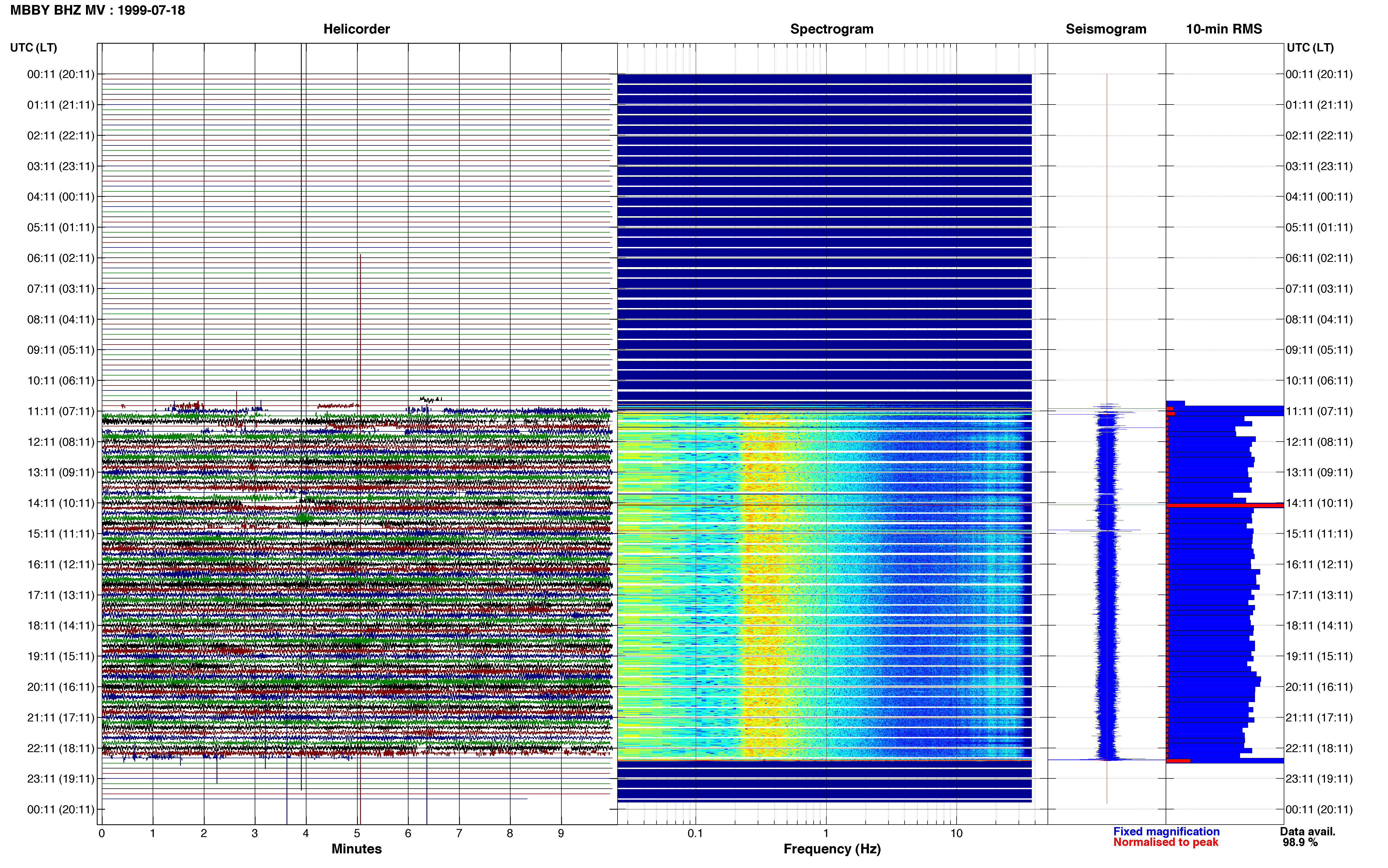The width and height of the screenshot is (1388, 868).
Task: Click minute tick '8' on helicorder axis
Action: coord(510,833)
